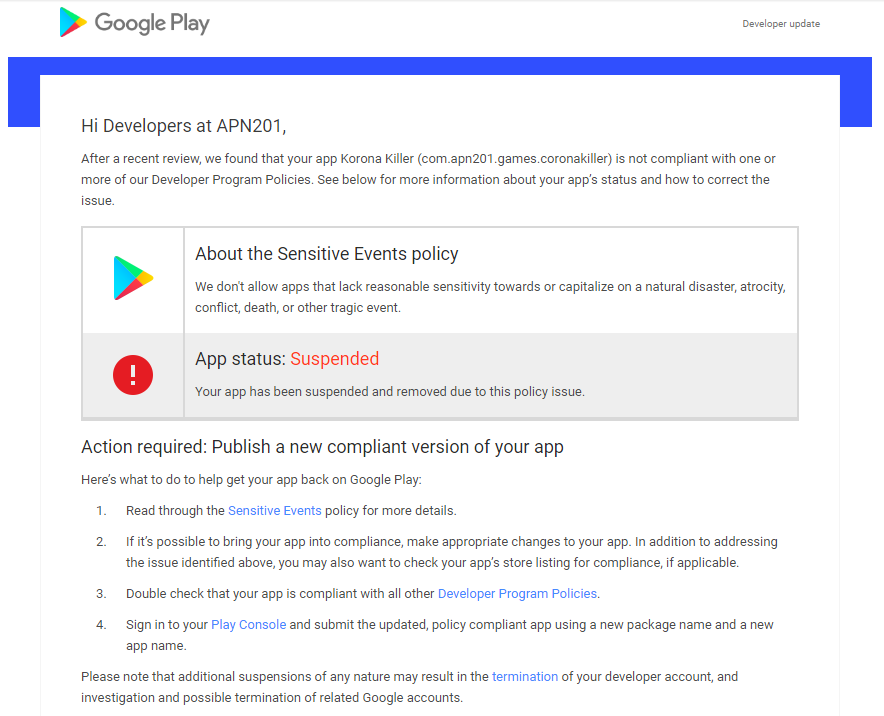Click the red Suspended status text
Viewport: 884px width, 716px height.
click(334, 359)
